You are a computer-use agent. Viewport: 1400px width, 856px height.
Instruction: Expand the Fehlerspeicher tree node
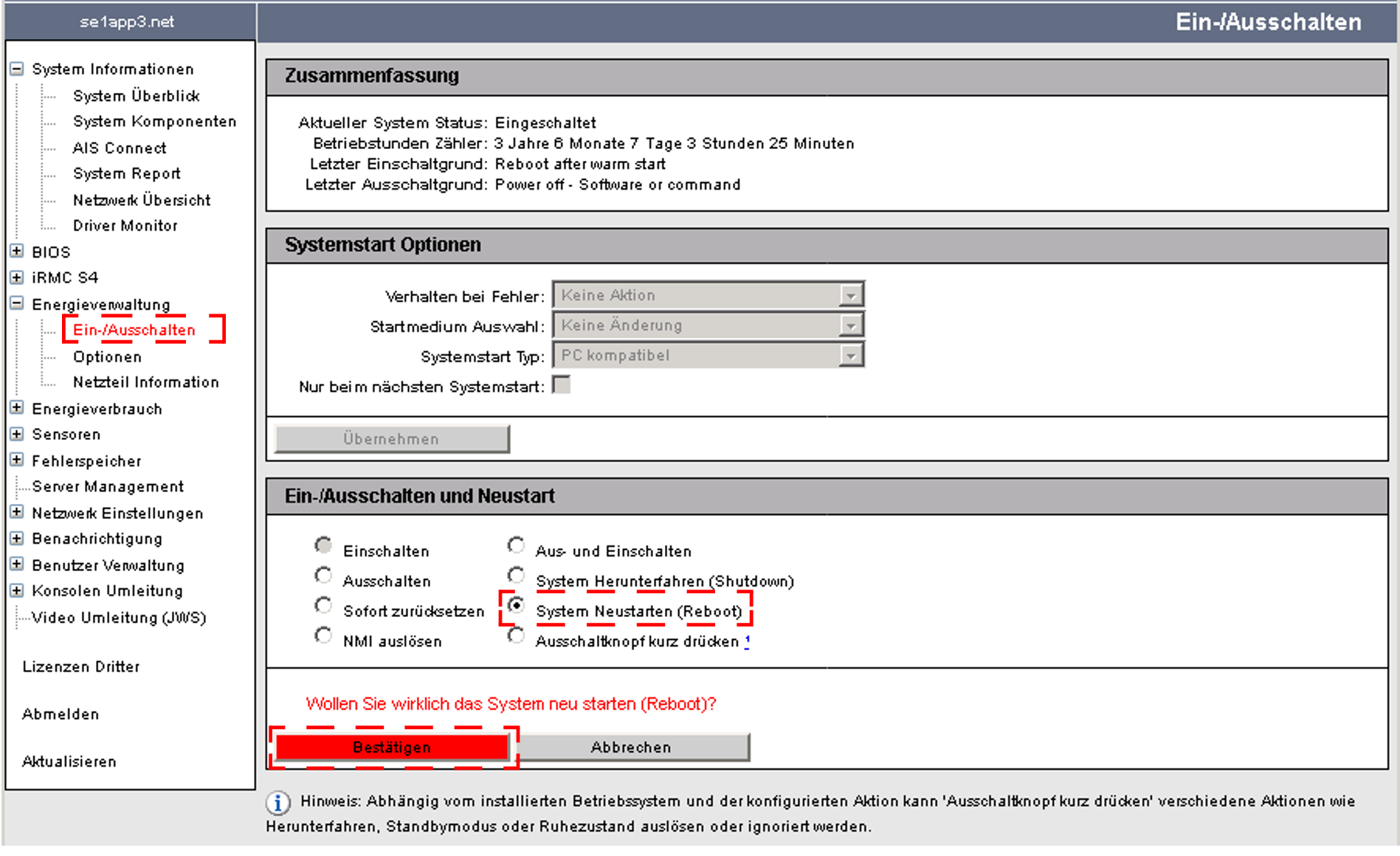click(16, 460)
